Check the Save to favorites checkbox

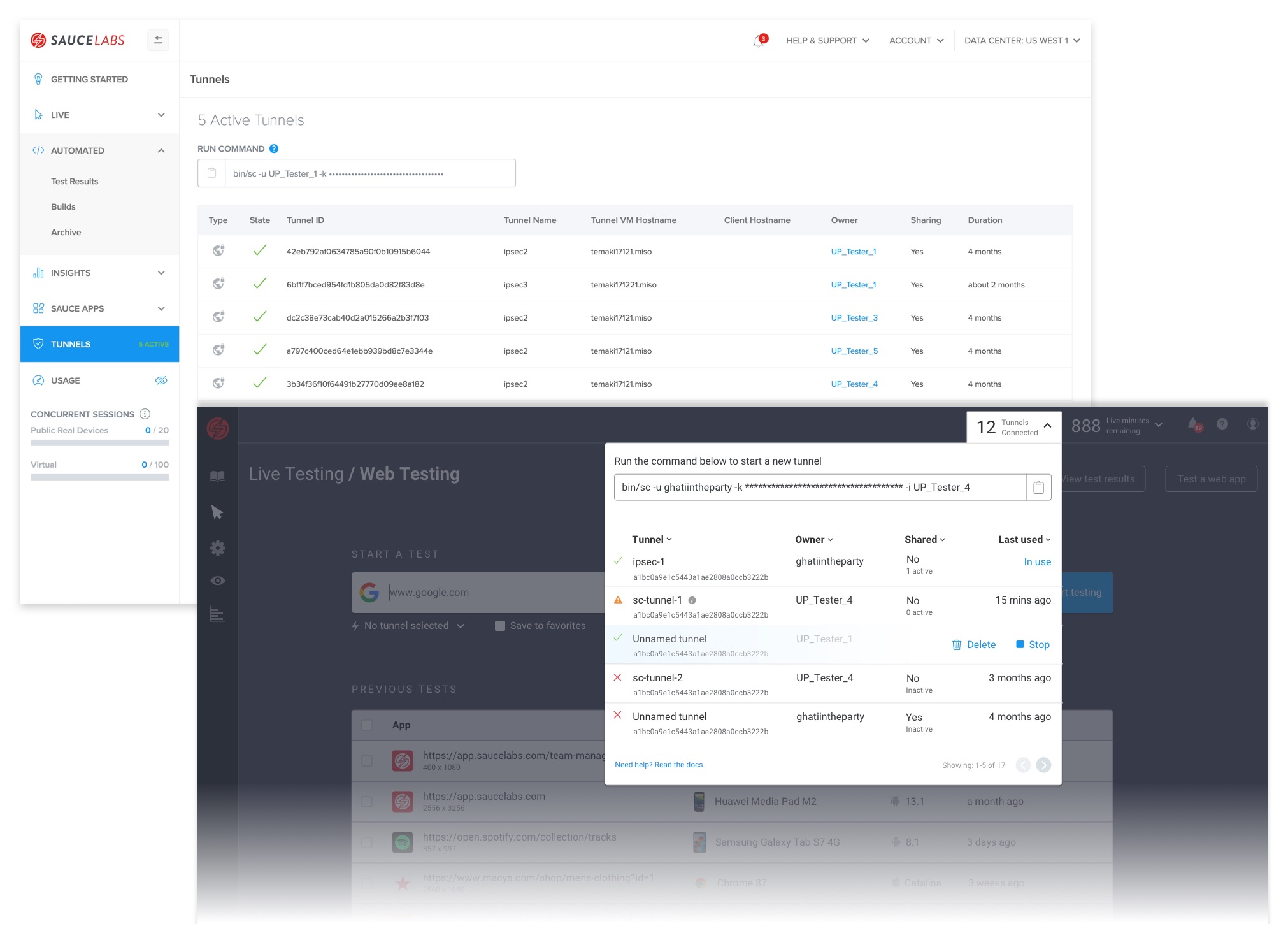500,626
